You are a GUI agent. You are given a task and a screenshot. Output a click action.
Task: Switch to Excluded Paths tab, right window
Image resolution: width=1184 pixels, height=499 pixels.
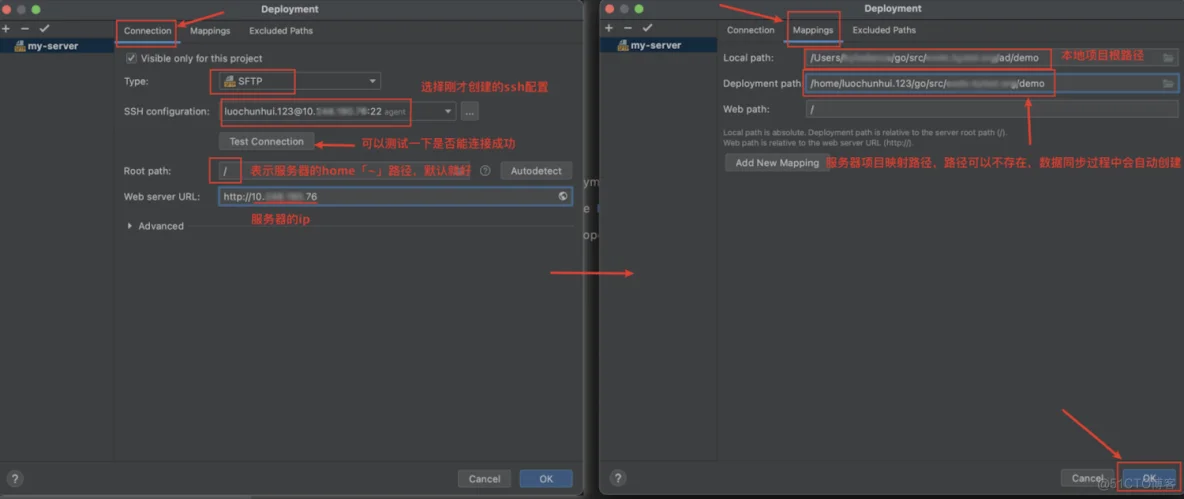tap(884, 30)
